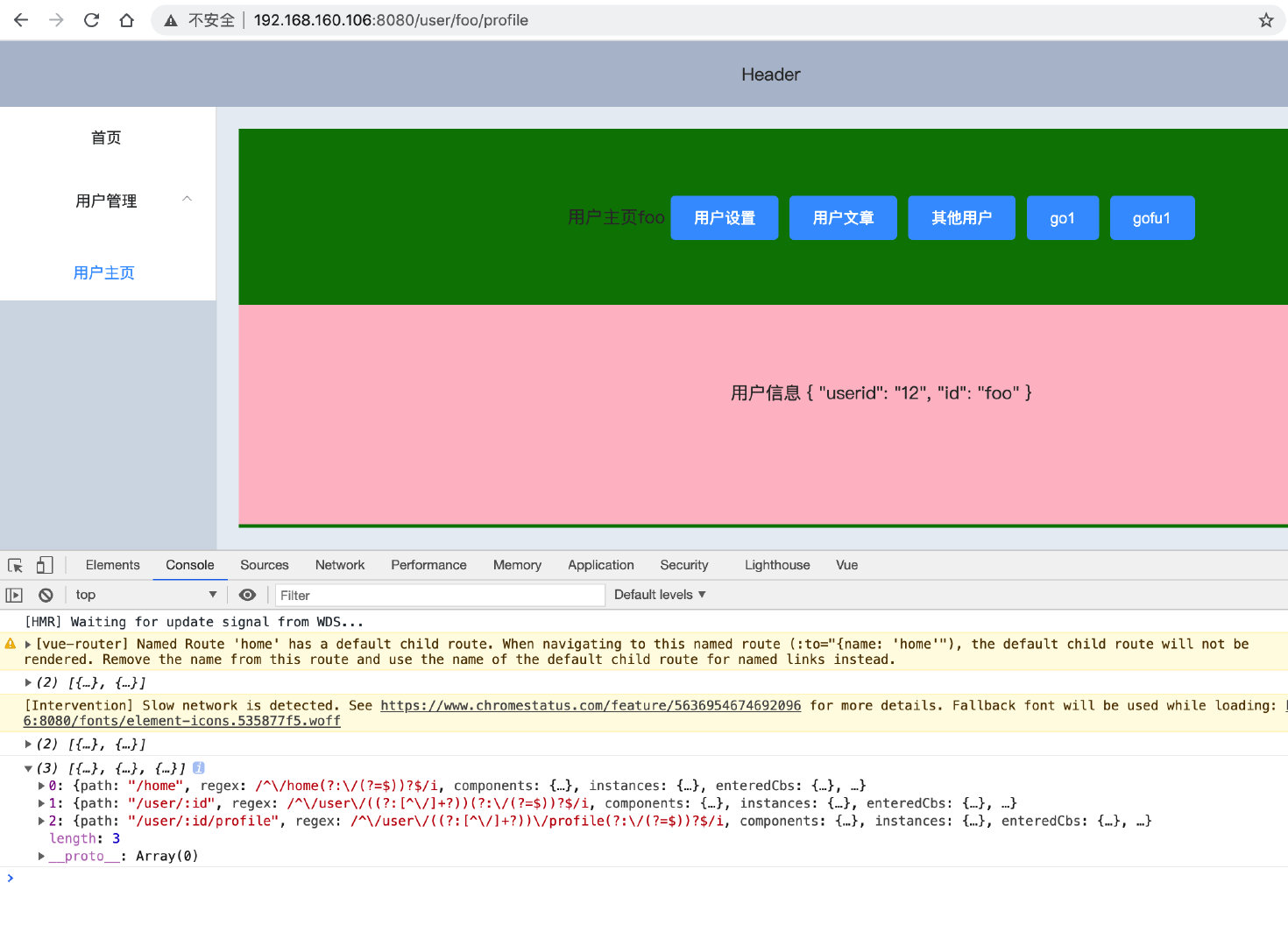Show the console sidebar panel icon
The height and width of the screenshot is (946, 1288).
[14, 595]
